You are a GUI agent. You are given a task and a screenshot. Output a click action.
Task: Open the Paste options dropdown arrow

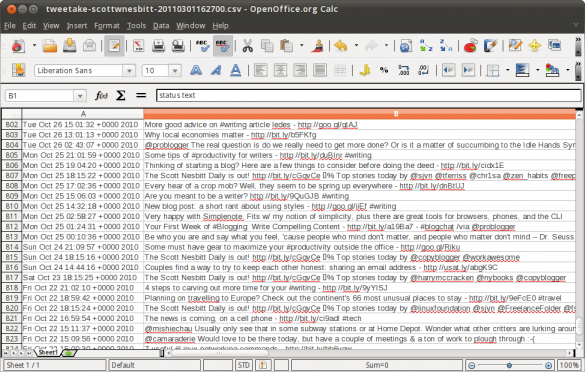(301, 46)
